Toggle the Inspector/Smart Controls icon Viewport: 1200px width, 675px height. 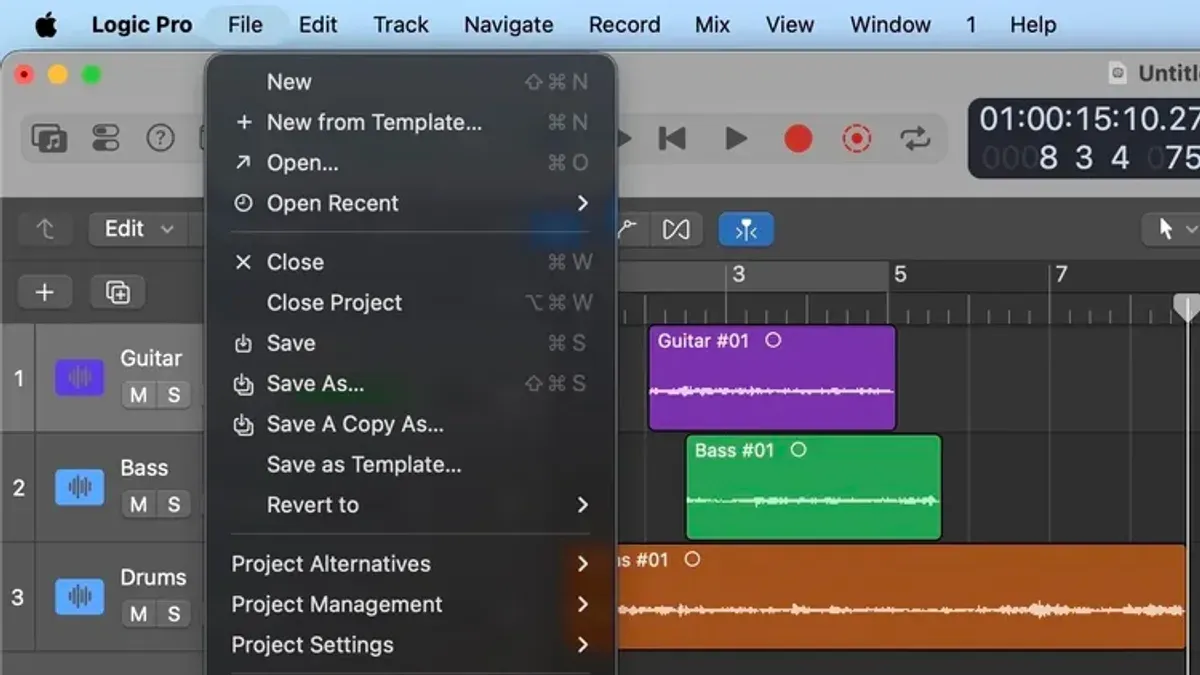[105, 138]
